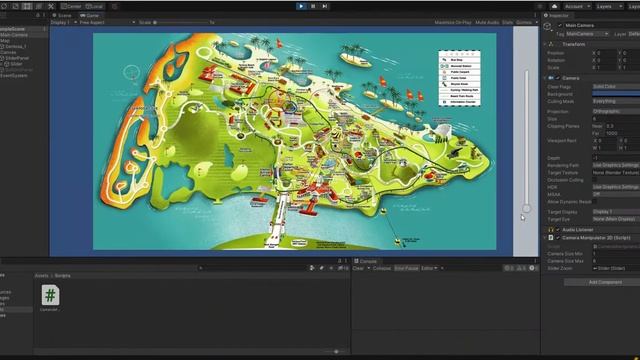Viewport: 640px width, 360px height.
Task: Click the Pause button
Action: (313, 6)
